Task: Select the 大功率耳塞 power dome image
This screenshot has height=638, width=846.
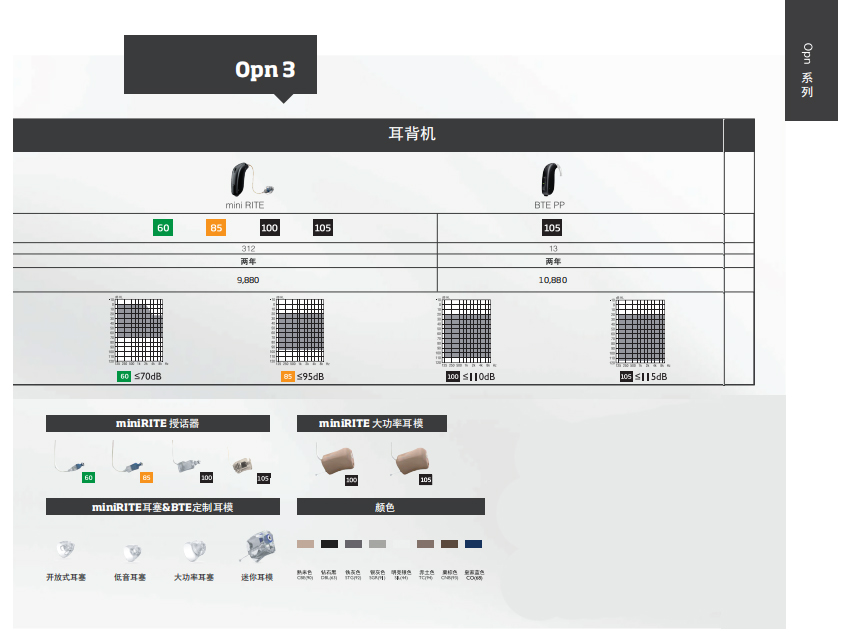Action: tap(193, 549)
